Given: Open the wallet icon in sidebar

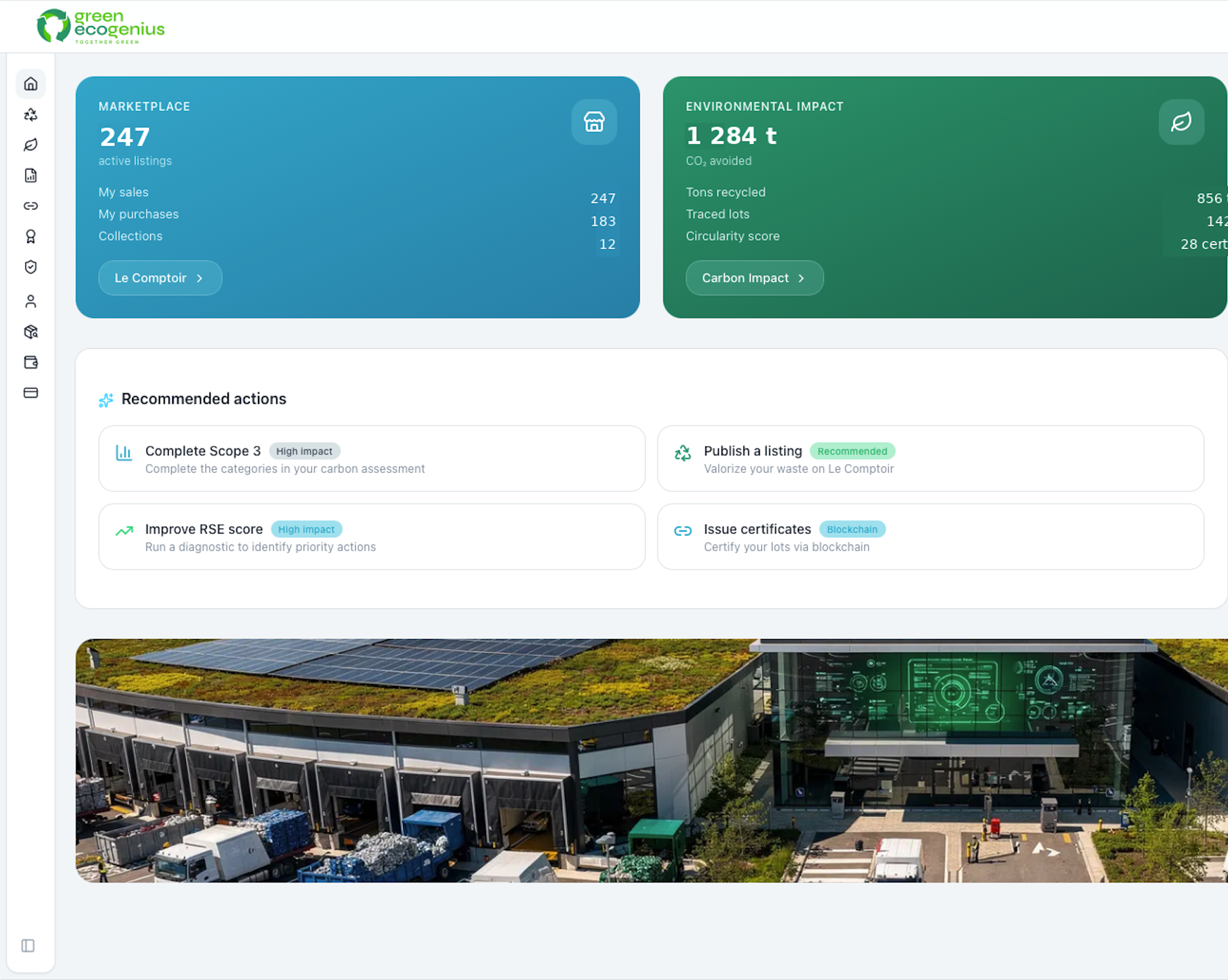Looking at the screenshot, I should point(31,362).
